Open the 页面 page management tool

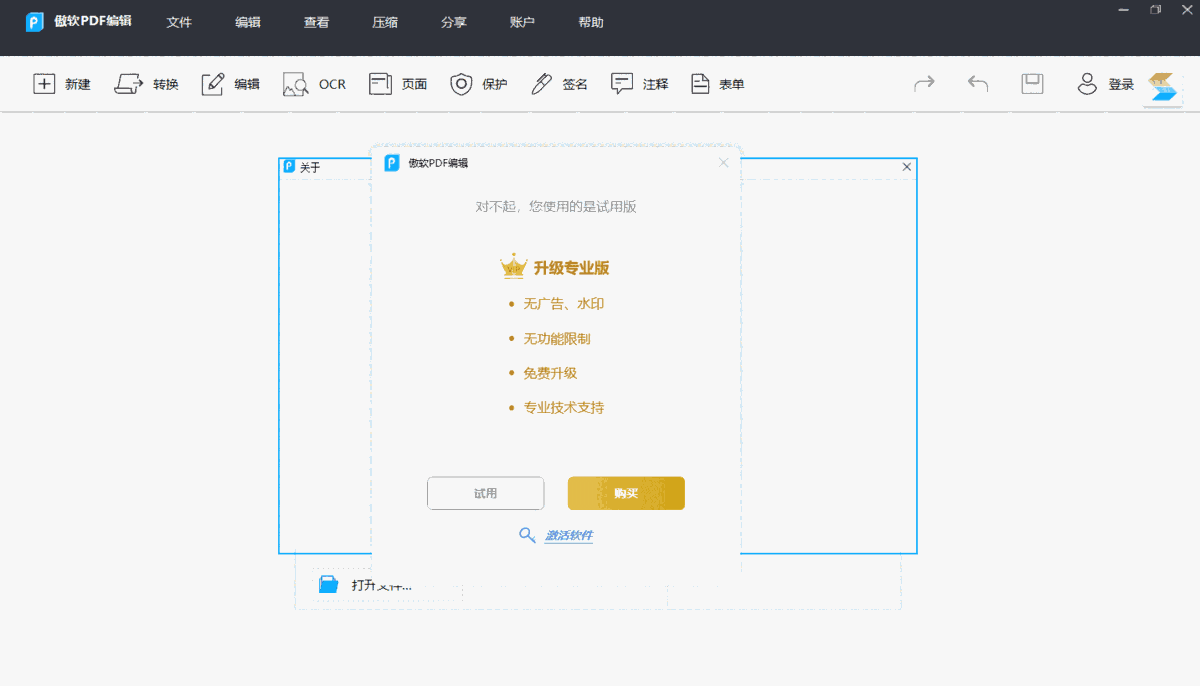pyautogui.click(x=397, y=84)
